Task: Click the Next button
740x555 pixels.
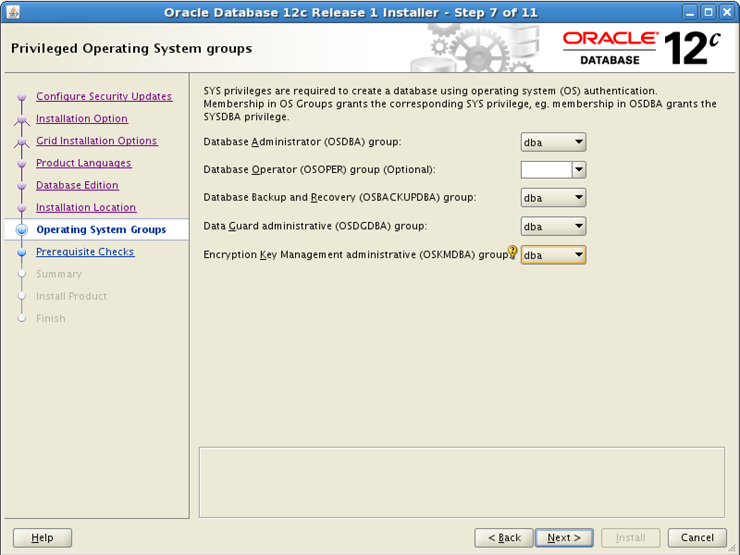Action: pyautogui.click(x=564, y=538)
